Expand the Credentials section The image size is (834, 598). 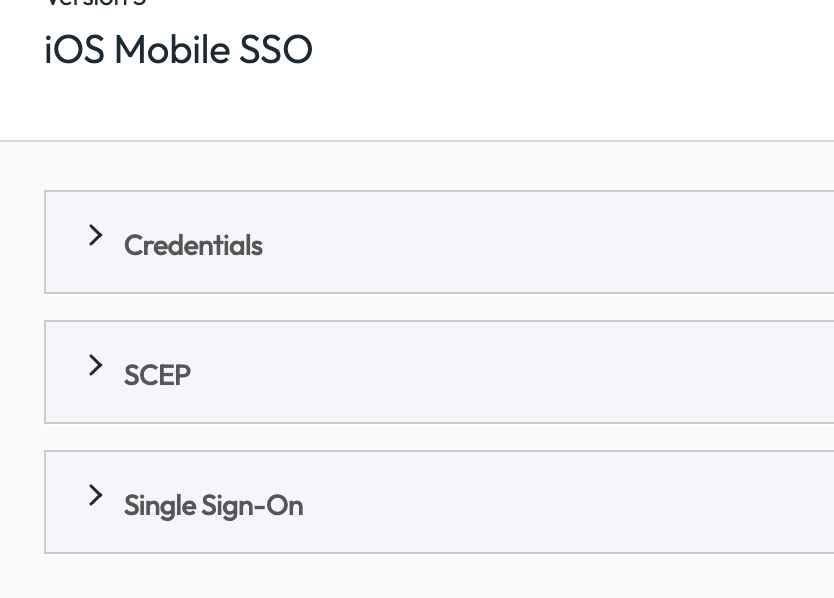pyautogui.click(x=96, y=236)
